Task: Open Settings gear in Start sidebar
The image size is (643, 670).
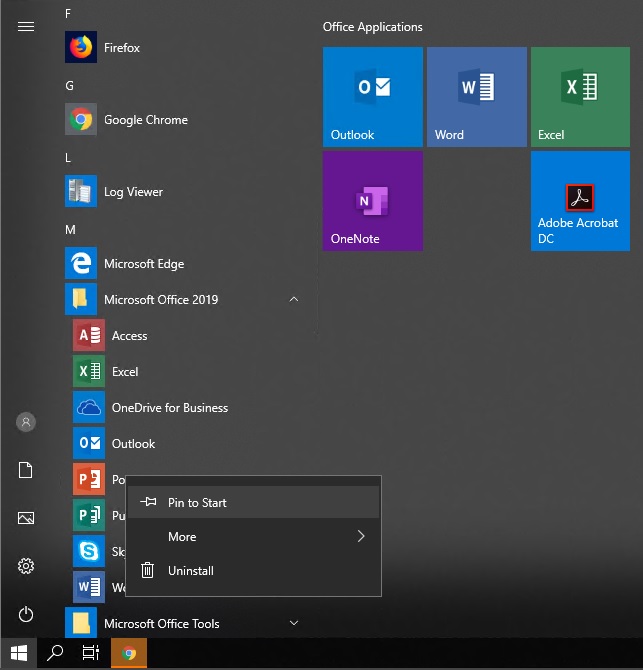Action: (x=26, y=566)
